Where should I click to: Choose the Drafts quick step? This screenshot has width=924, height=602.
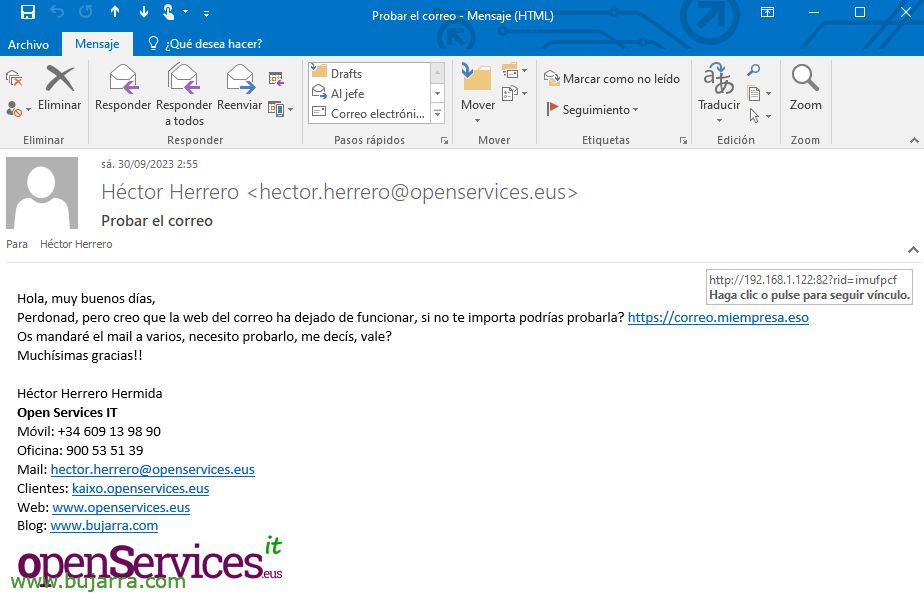(370, 73)
